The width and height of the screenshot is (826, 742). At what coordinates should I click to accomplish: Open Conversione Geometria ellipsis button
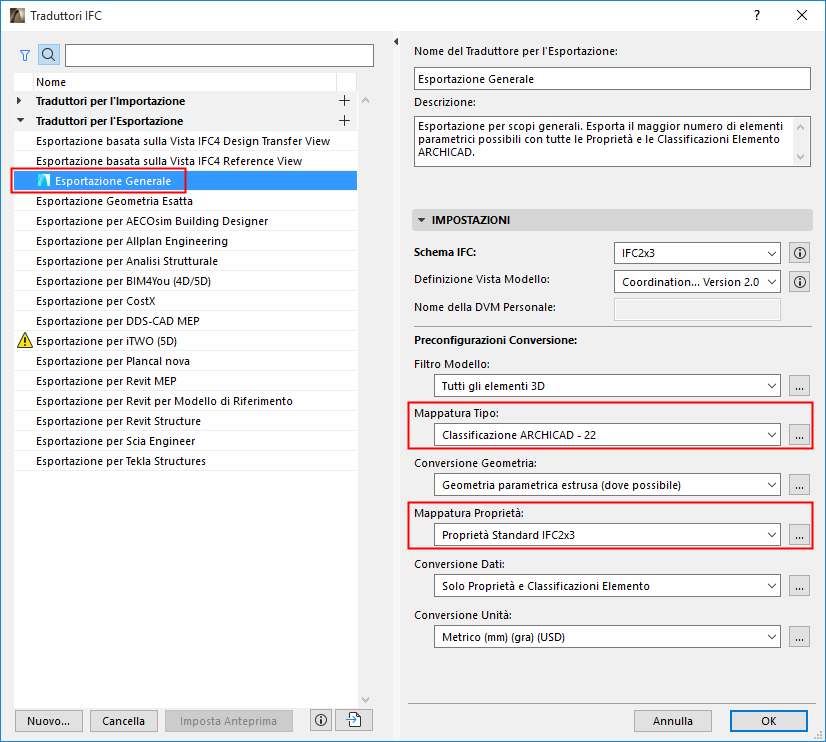(799, 485)
